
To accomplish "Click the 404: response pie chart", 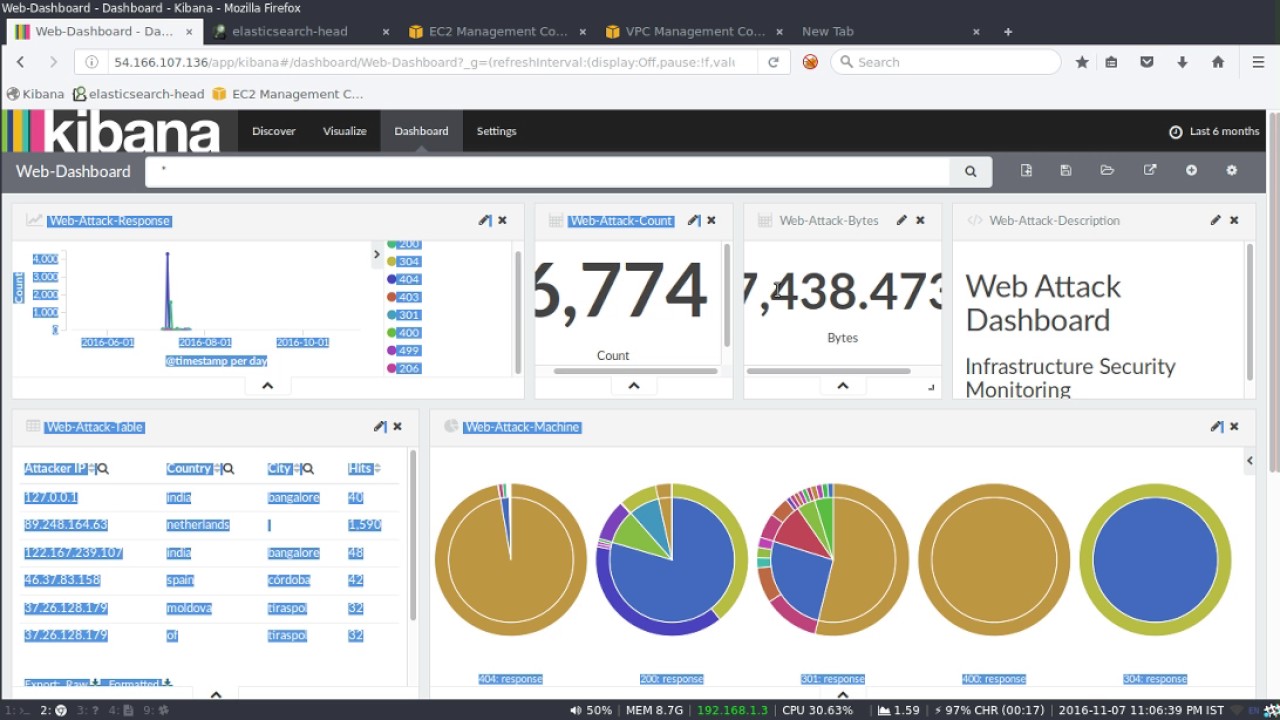I will 510,559.
